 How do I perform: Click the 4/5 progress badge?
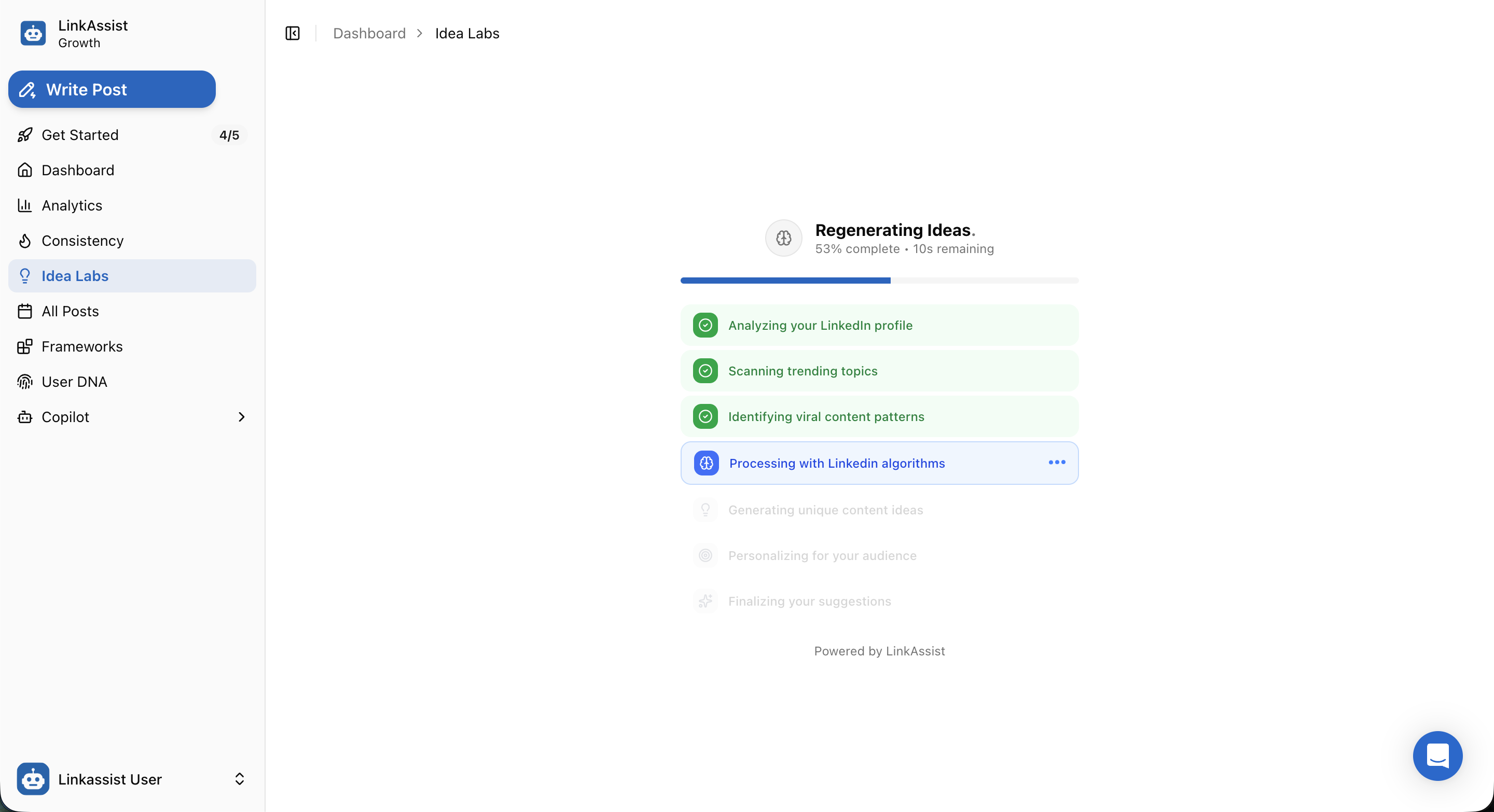(x=229, y=135)
